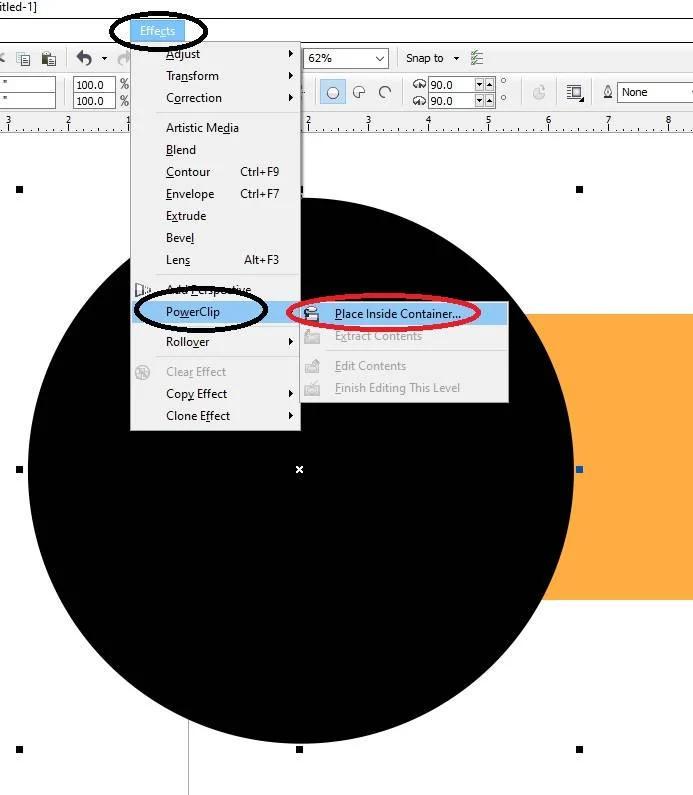
Task: Click the white X center marker of the circle
Action: (300, 469)
